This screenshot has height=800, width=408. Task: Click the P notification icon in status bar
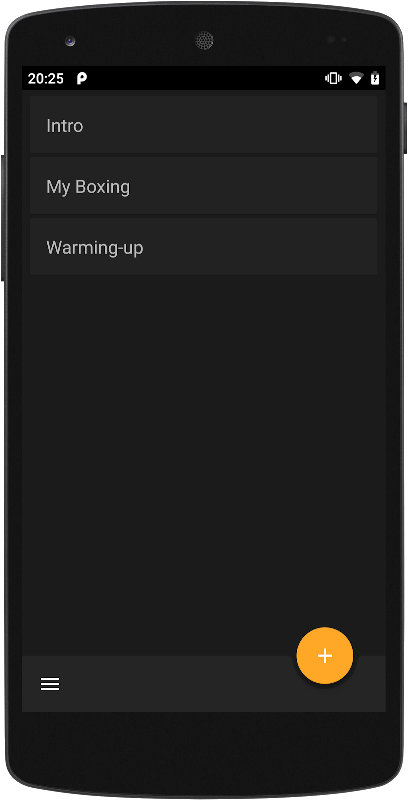tap(82, 79)
